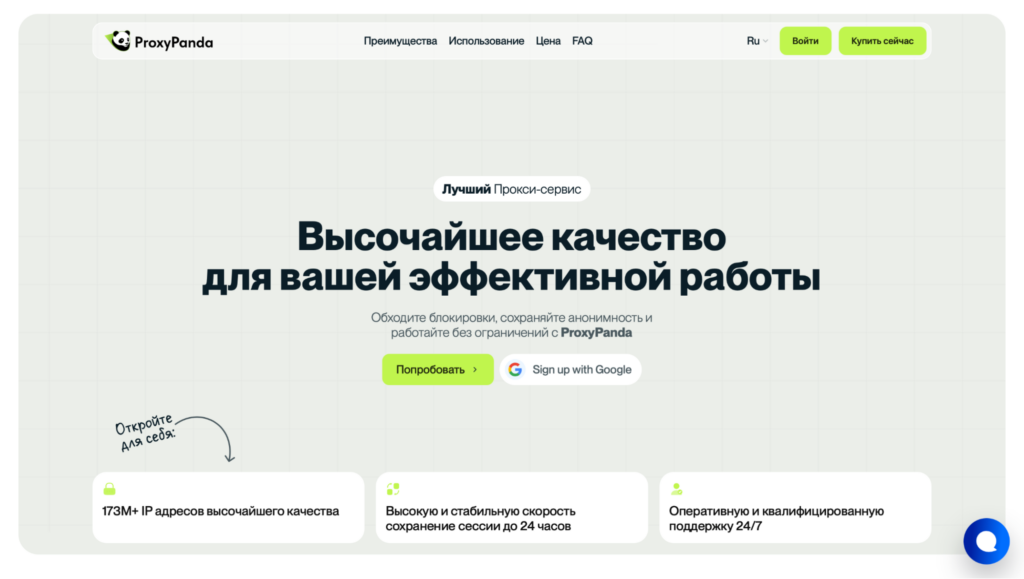Screen dimensions: 1024x579
Task: Click the Войти login button
Action: 805,41
